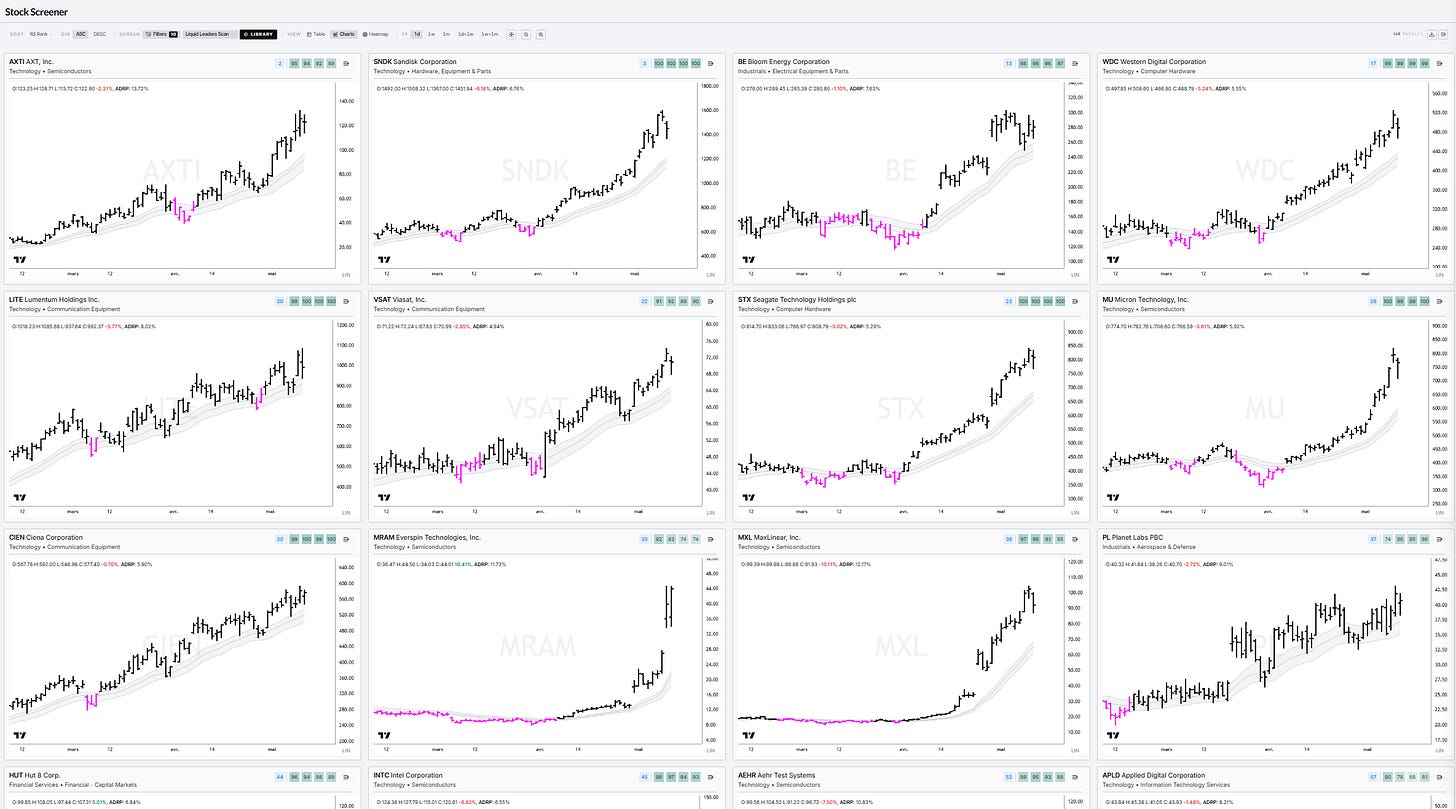
Task: Switch to the Table view
Action: [316, 34]
